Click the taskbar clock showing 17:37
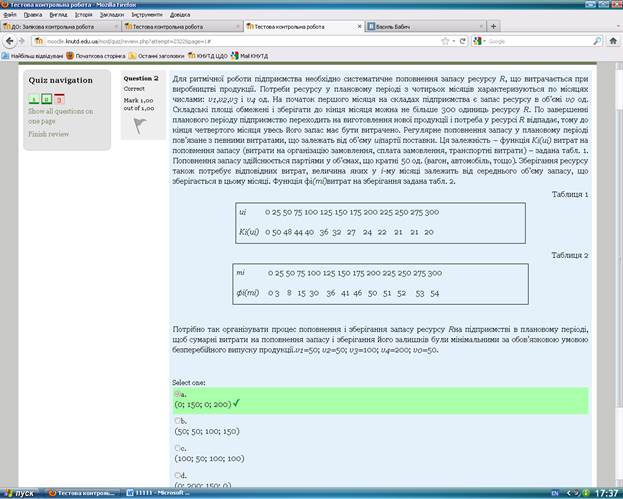 click(608, 493)
